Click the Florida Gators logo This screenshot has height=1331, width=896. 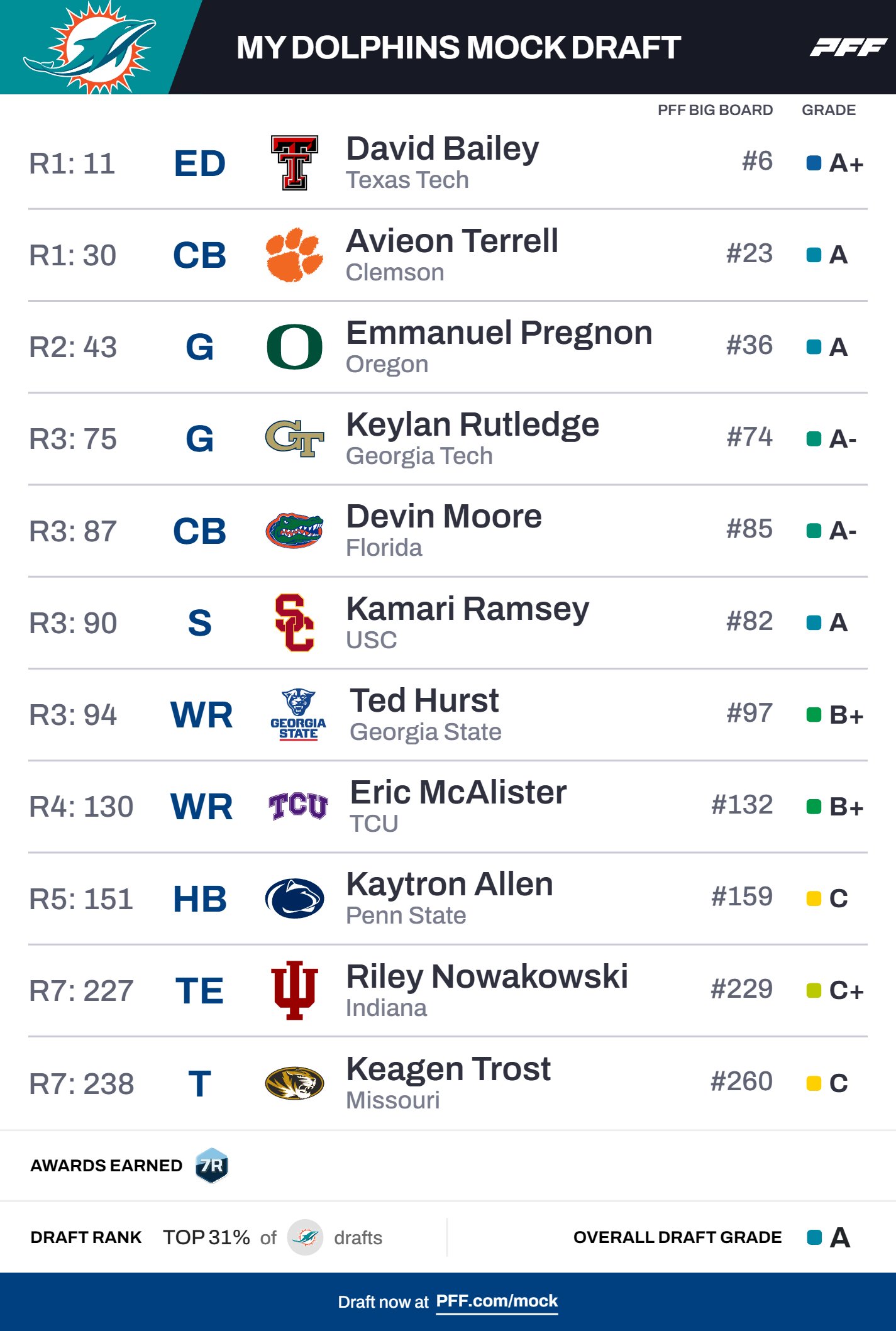pos(294,531)
